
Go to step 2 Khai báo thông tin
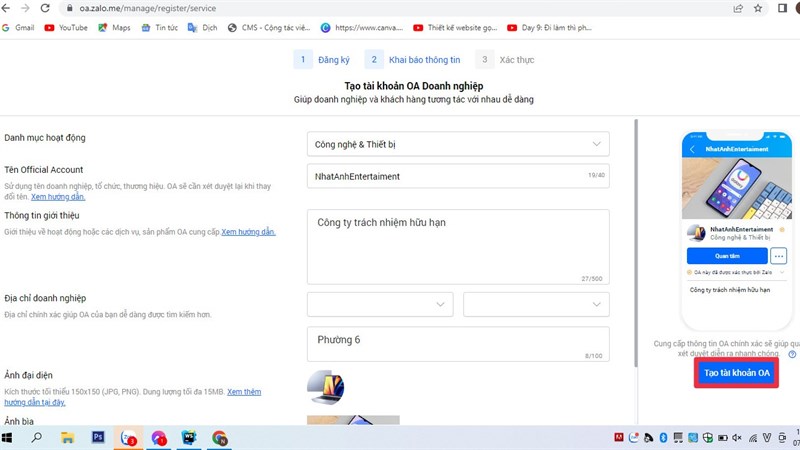413,60
